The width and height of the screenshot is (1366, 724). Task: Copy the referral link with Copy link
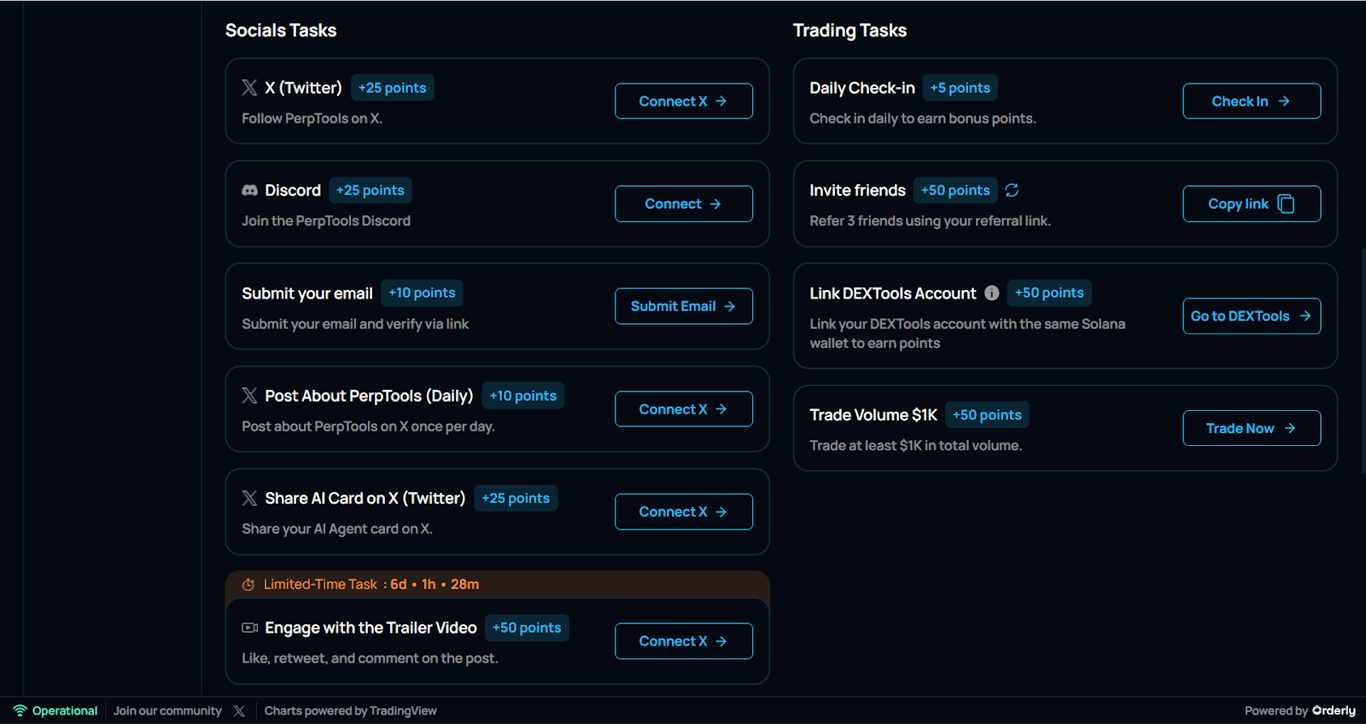click(x=1252, y=204)
